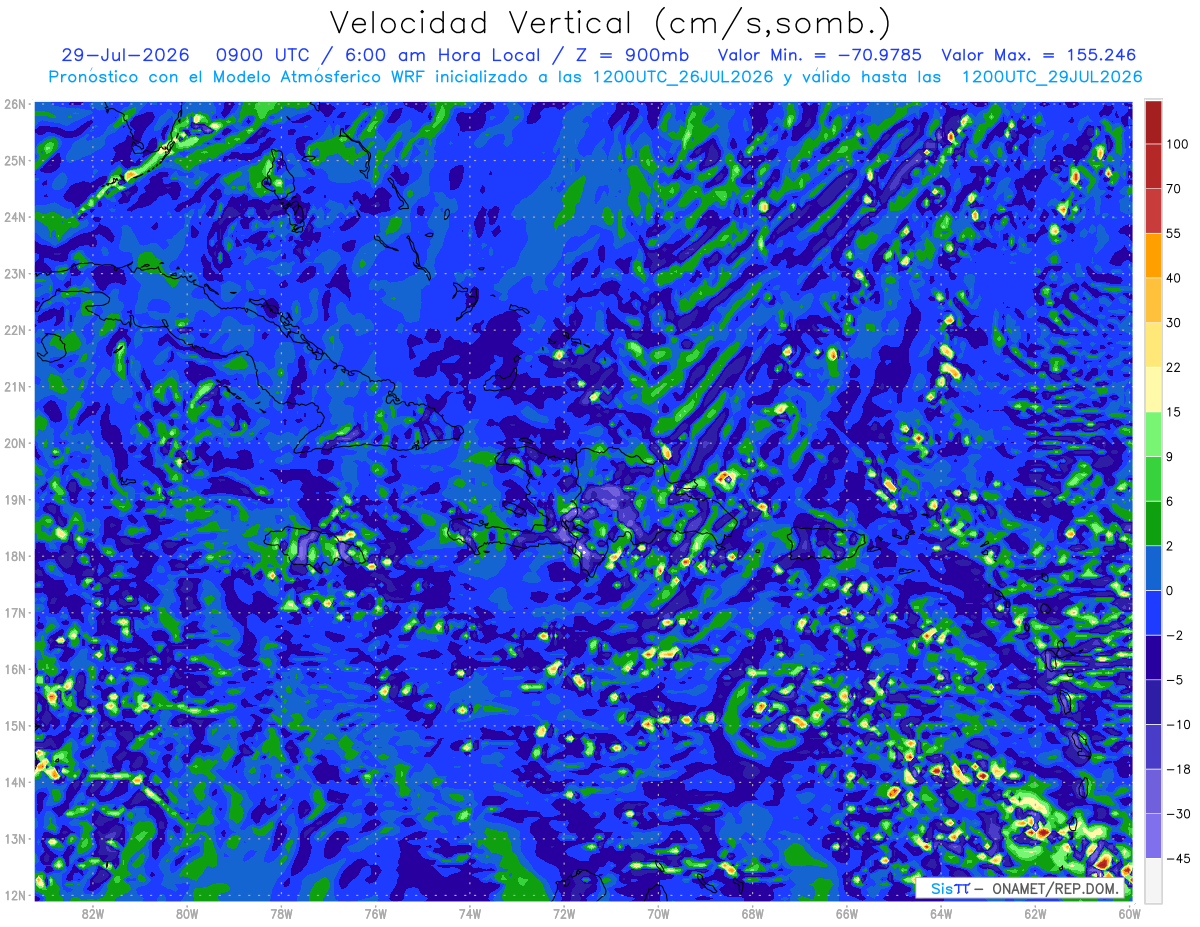Click the colorbar label "100"
The height and width of the screenshot is (927, 1200).
tap(1177, 145)
